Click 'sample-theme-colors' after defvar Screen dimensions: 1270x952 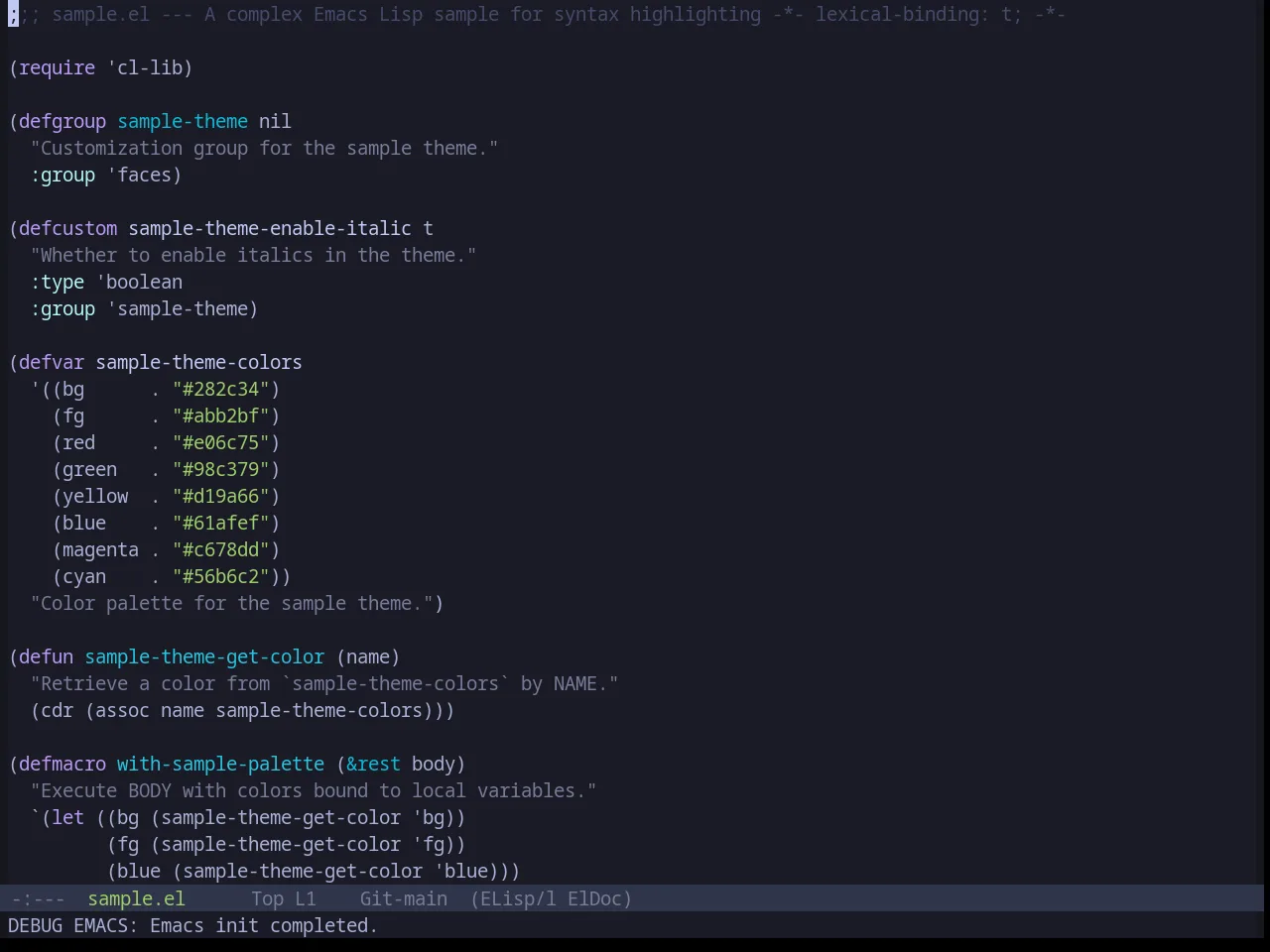[x=198, y=362]
